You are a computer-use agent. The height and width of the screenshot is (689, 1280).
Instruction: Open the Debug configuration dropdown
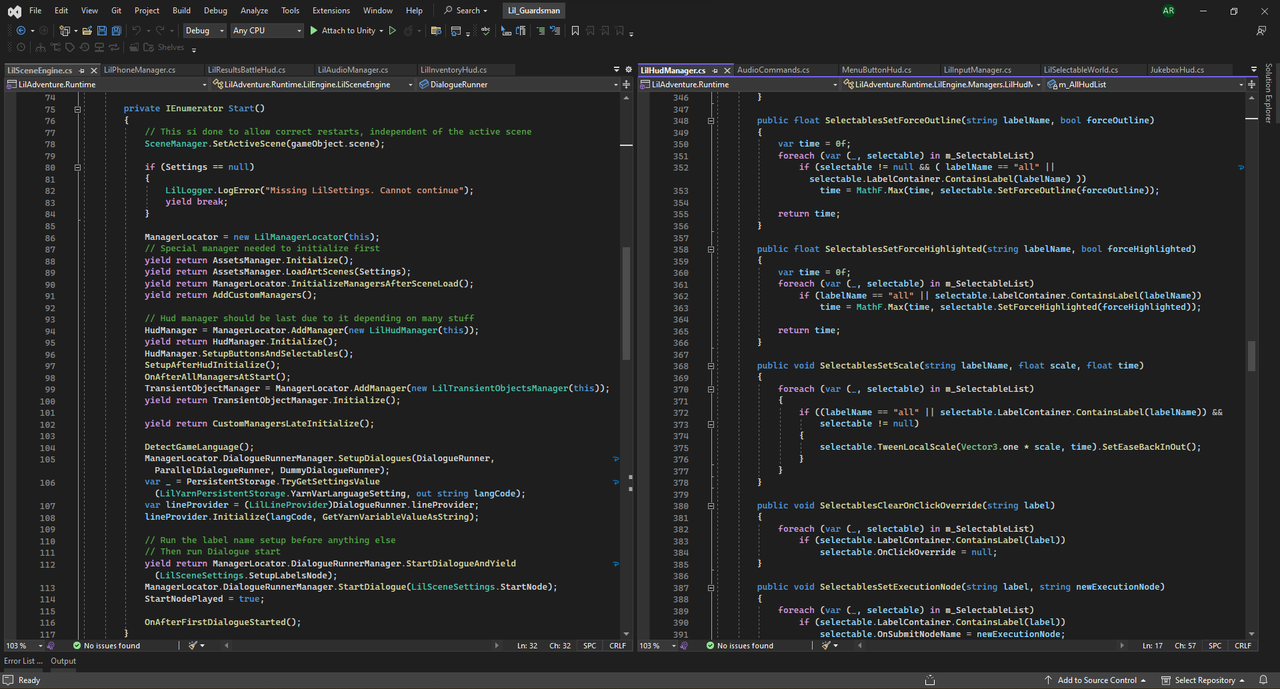(203, 31)
